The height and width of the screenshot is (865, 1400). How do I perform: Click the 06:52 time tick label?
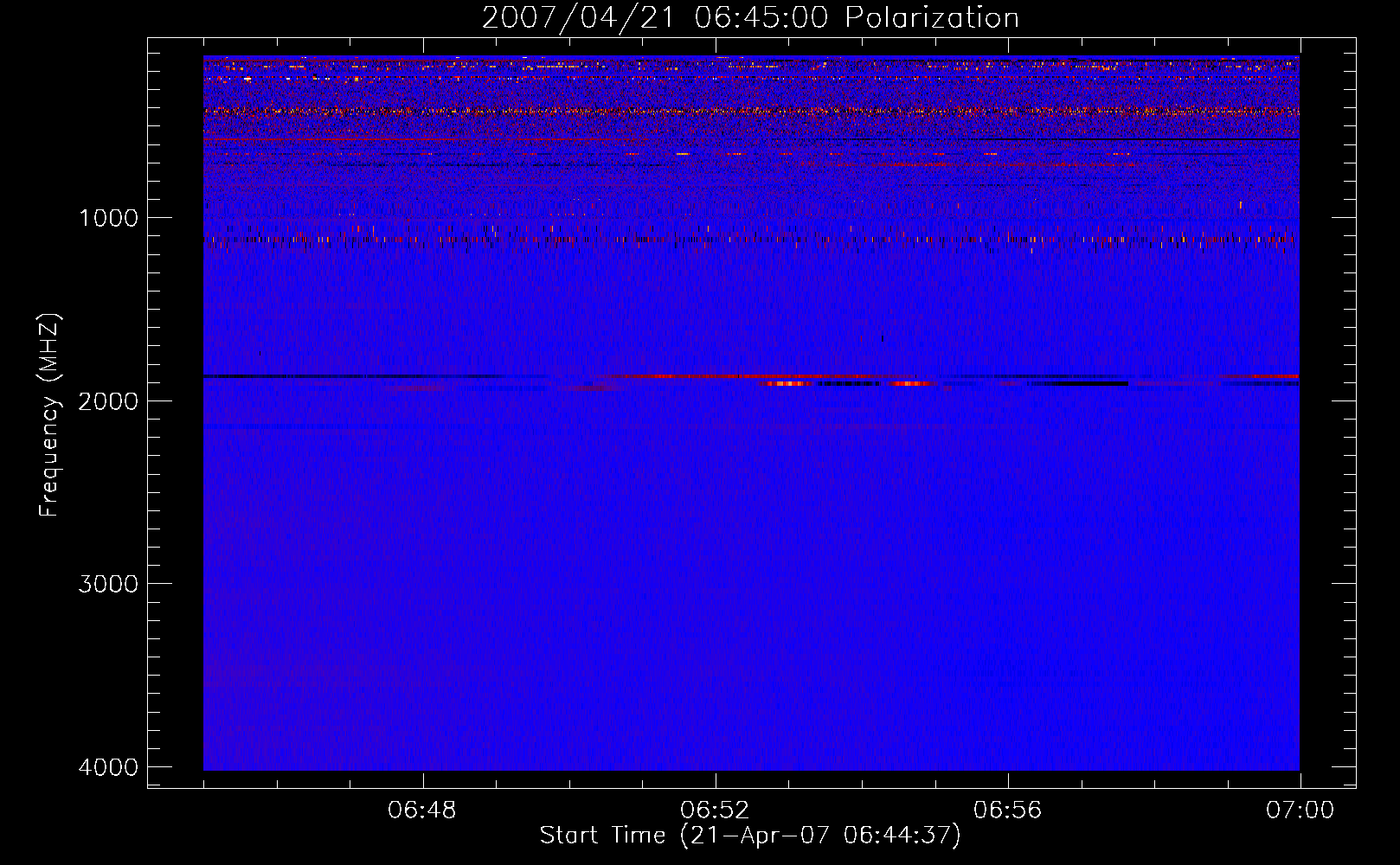click(x=715, y=811)
